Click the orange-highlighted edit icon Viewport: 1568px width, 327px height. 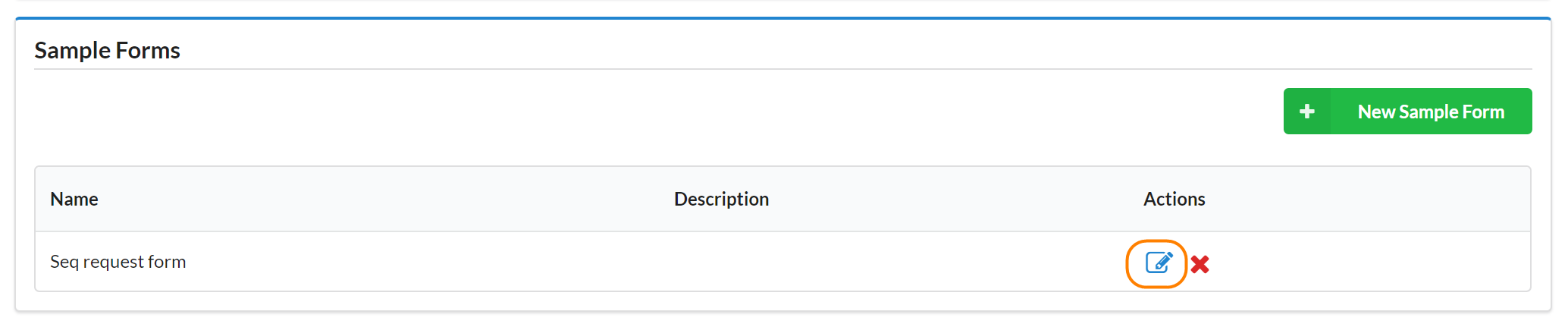[x=1157, y=263]
